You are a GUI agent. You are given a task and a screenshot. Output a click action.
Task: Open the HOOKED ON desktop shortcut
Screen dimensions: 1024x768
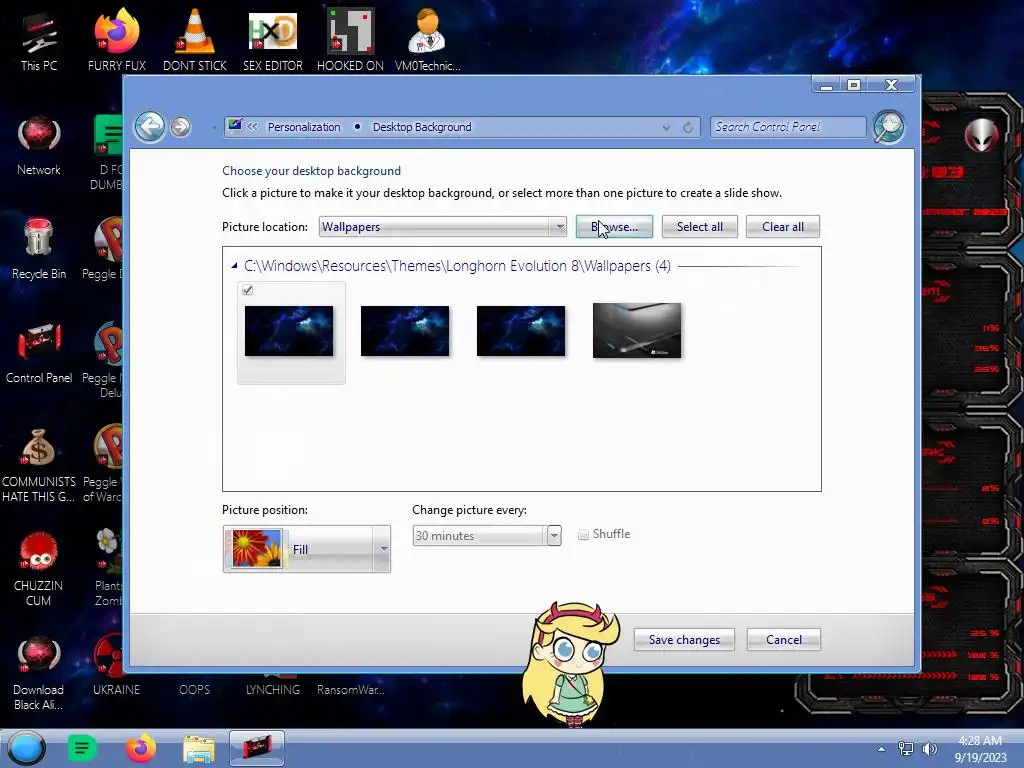(x=350, y=39)
